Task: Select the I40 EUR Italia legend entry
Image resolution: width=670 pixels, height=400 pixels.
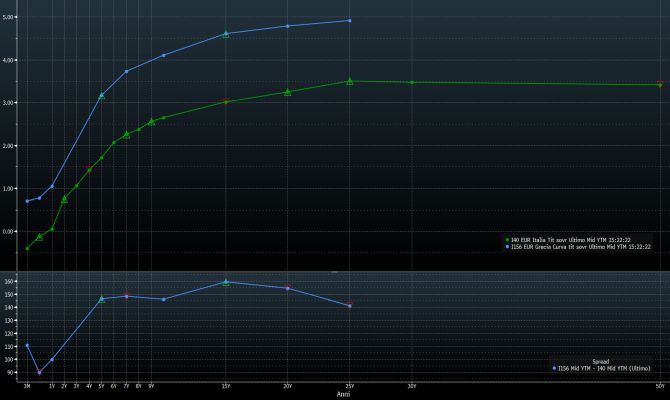Action: [x=580, y=240]
